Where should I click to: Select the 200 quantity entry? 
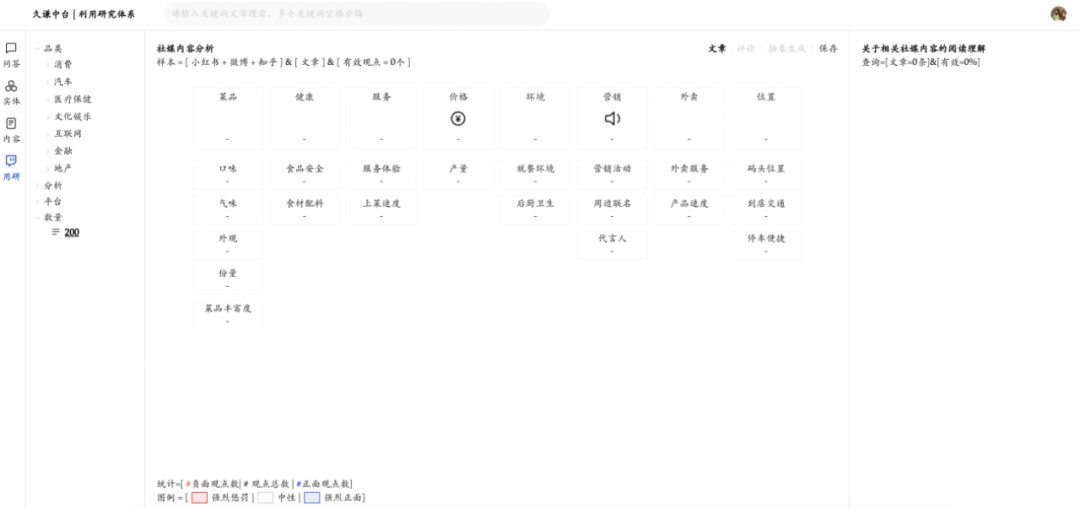point(72,232)
